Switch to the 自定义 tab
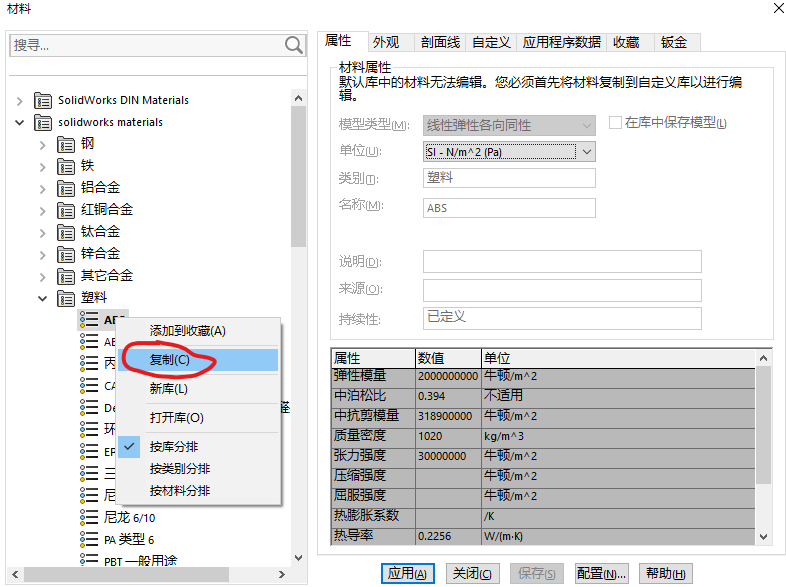786x587 pixels. coord(491,43)
